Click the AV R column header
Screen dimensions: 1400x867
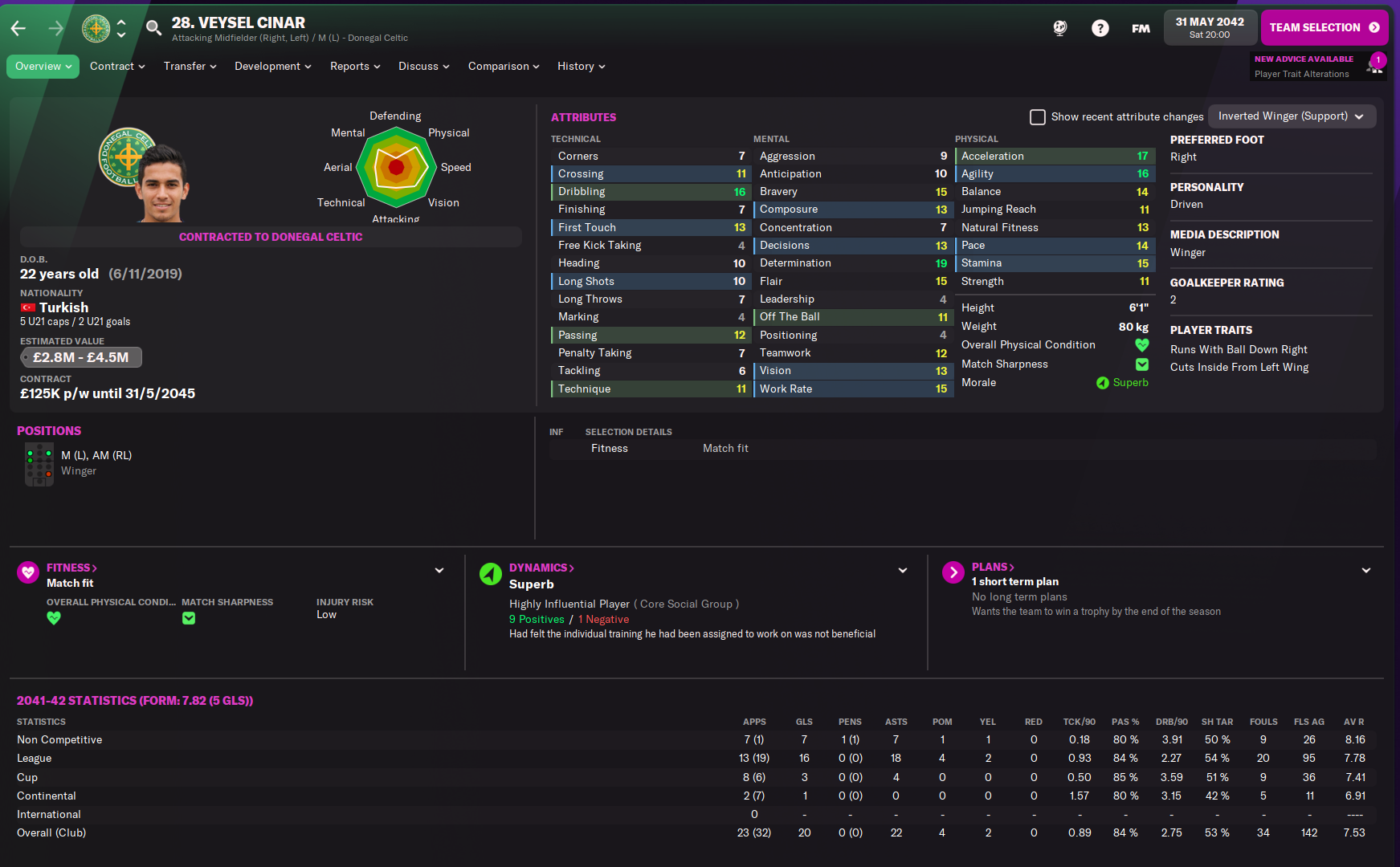(x=1354, y=722)
